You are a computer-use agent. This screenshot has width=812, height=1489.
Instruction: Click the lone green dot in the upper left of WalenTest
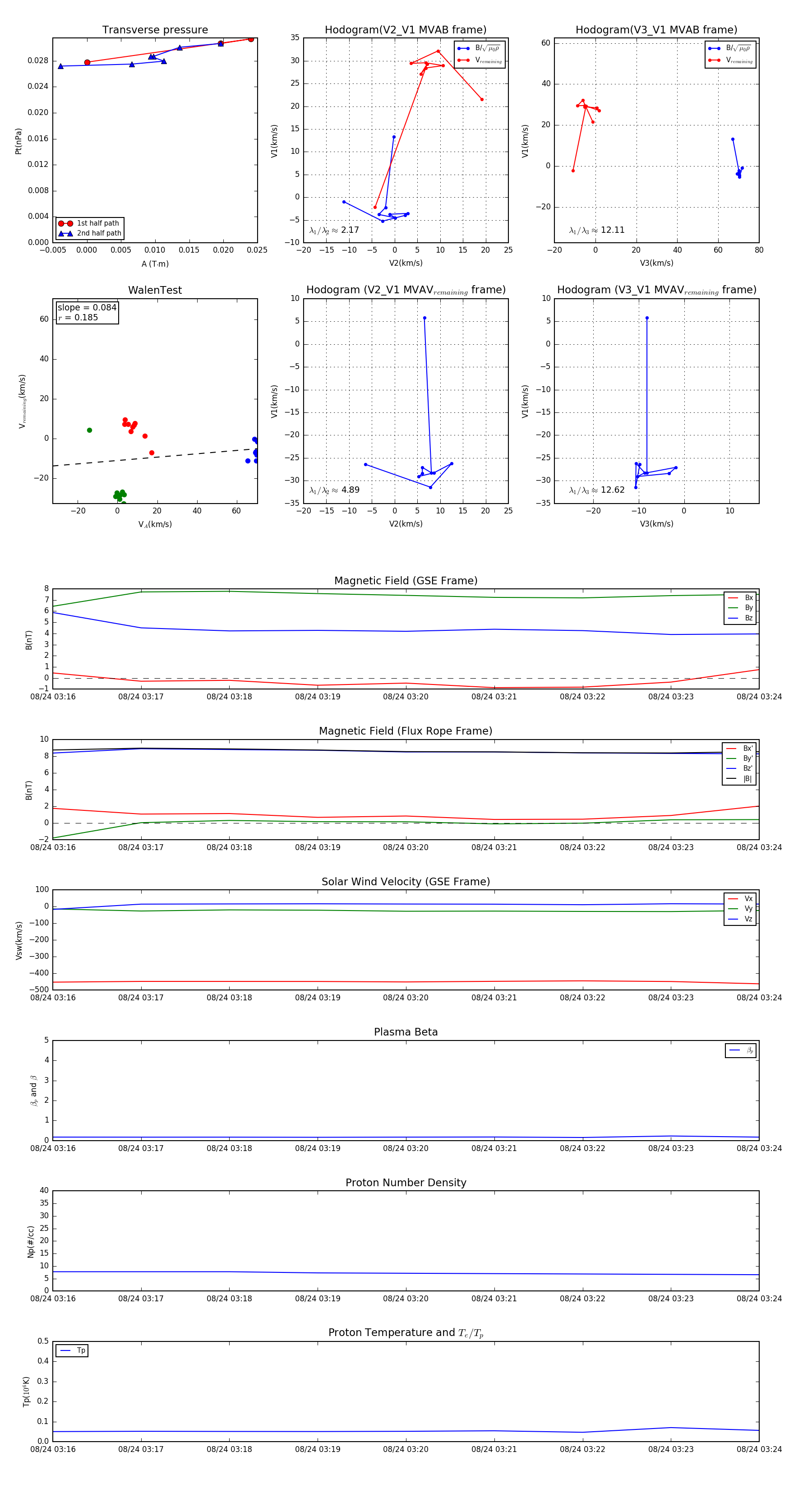point(89,430)
